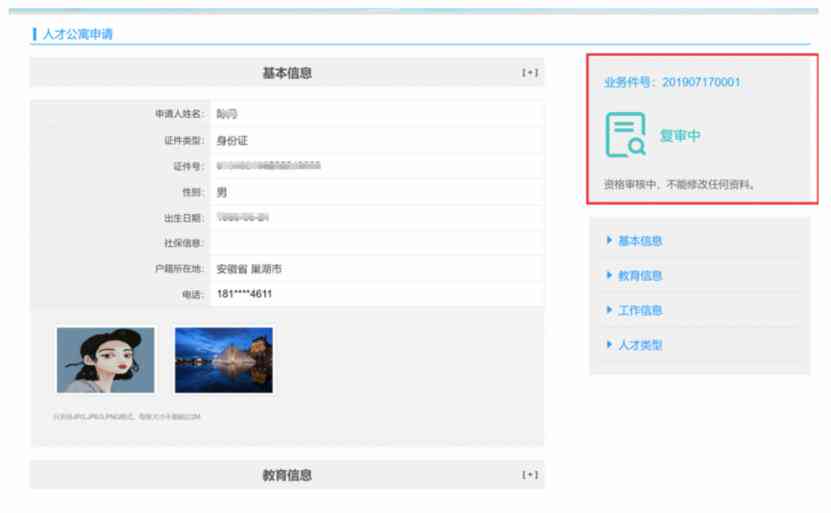Image resolution: width=831 pixels, height=513 pixels.
Task: Expand the 教育信息 section using [+]
Action: 530,474
